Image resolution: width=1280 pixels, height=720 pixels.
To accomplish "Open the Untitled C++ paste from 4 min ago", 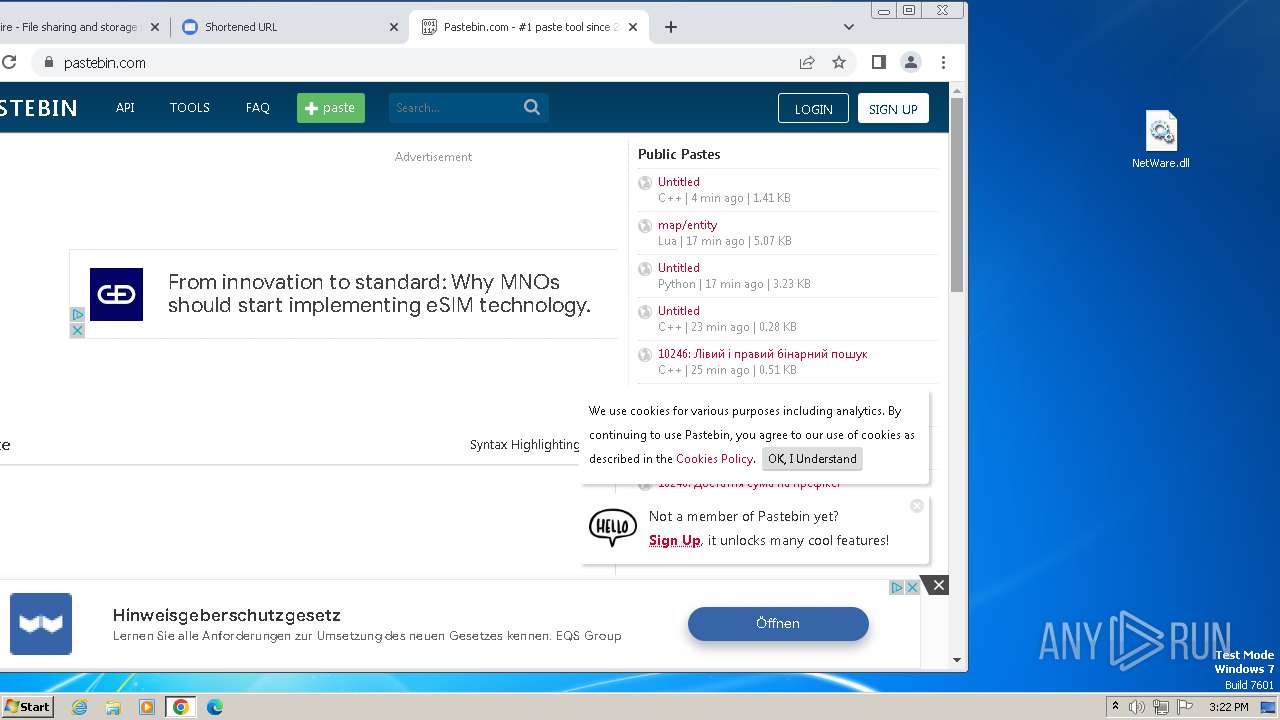I will tap(679, 182).
